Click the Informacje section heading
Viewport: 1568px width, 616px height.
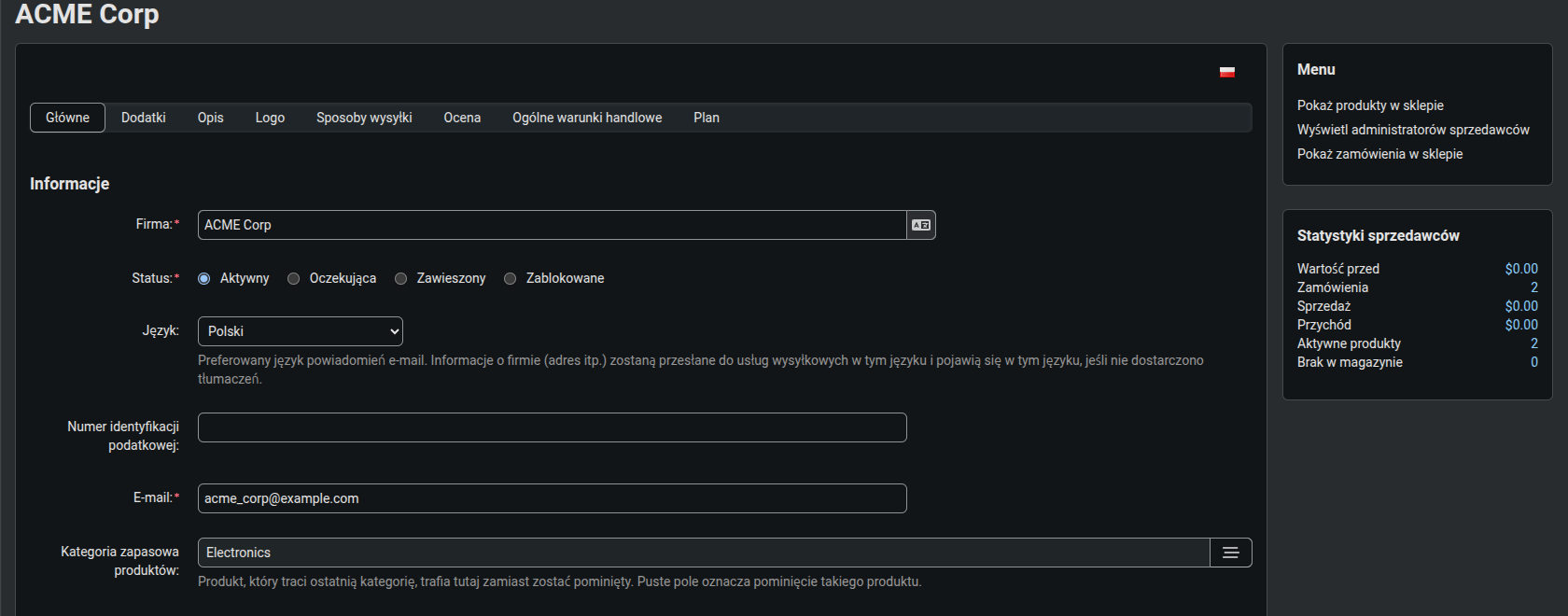click(x=69, y=184)
